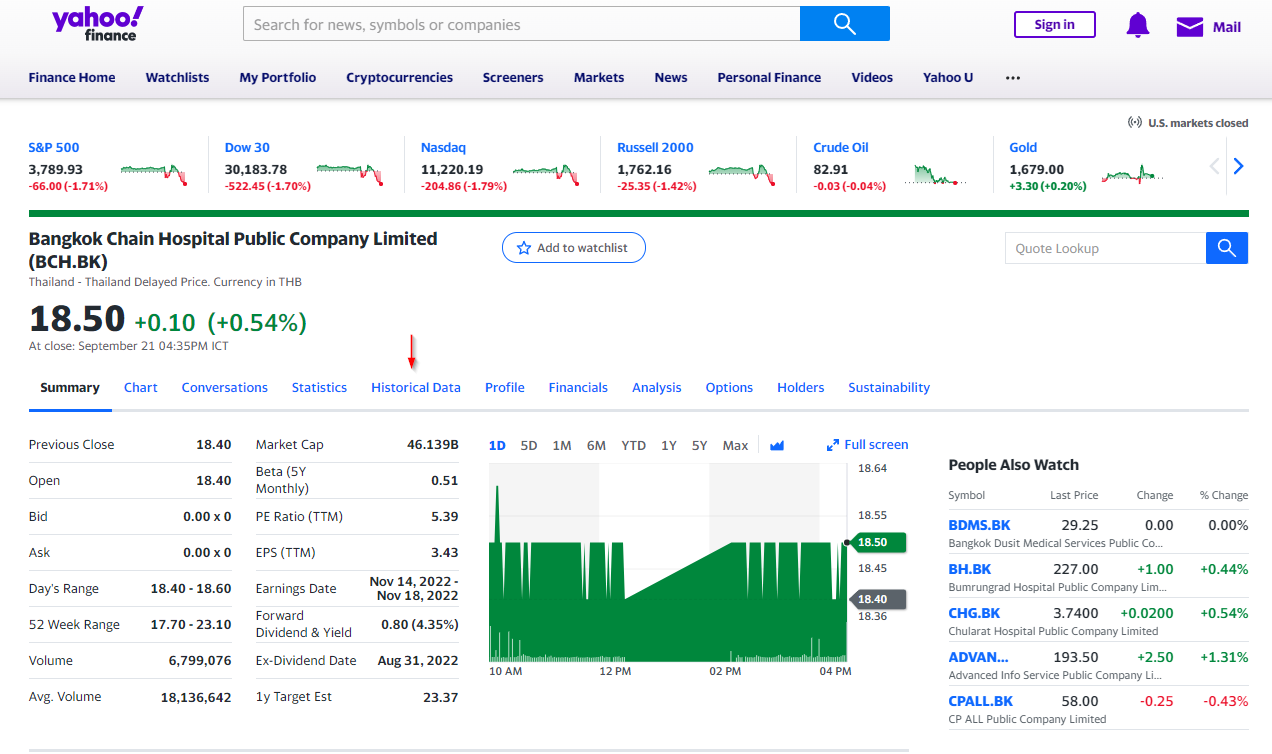Select the 1Y chart range
The height and width of the screenshot is (754, 1272).
point(668,446)
